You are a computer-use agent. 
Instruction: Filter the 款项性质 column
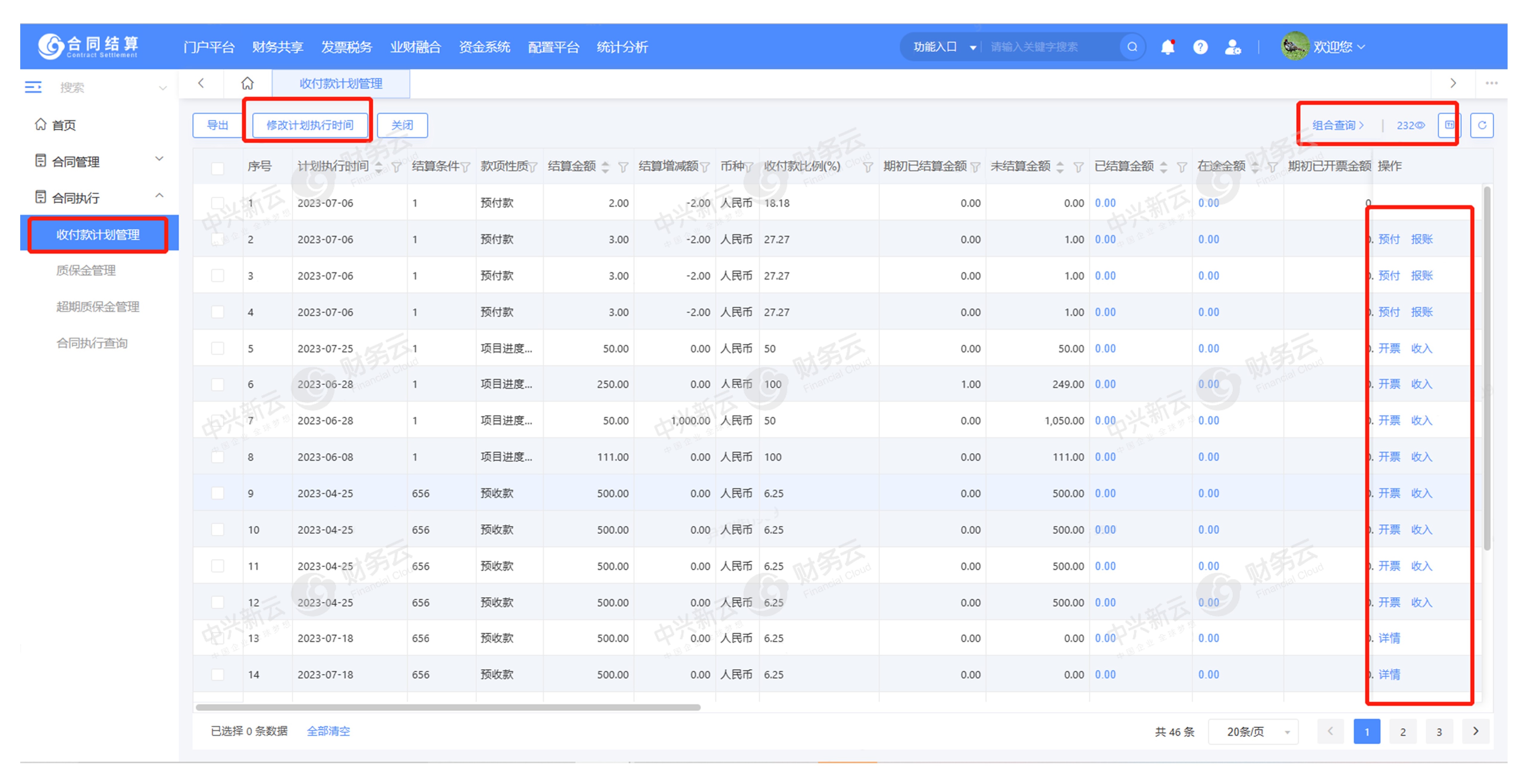click(533, 167)
